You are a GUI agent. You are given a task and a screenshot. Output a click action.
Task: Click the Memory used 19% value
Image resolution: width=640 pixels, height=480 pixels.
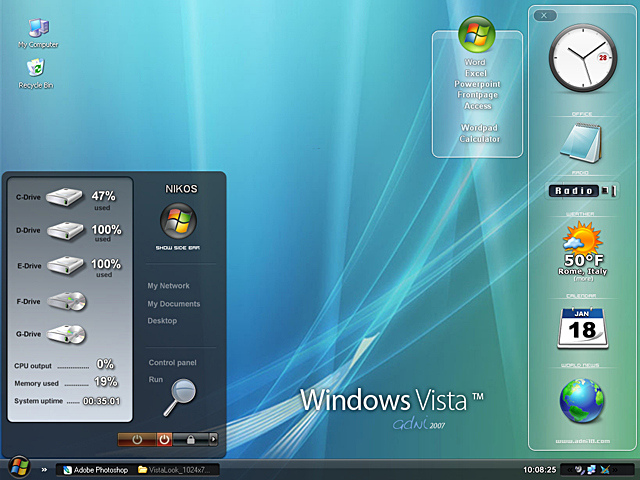(106, 382)
